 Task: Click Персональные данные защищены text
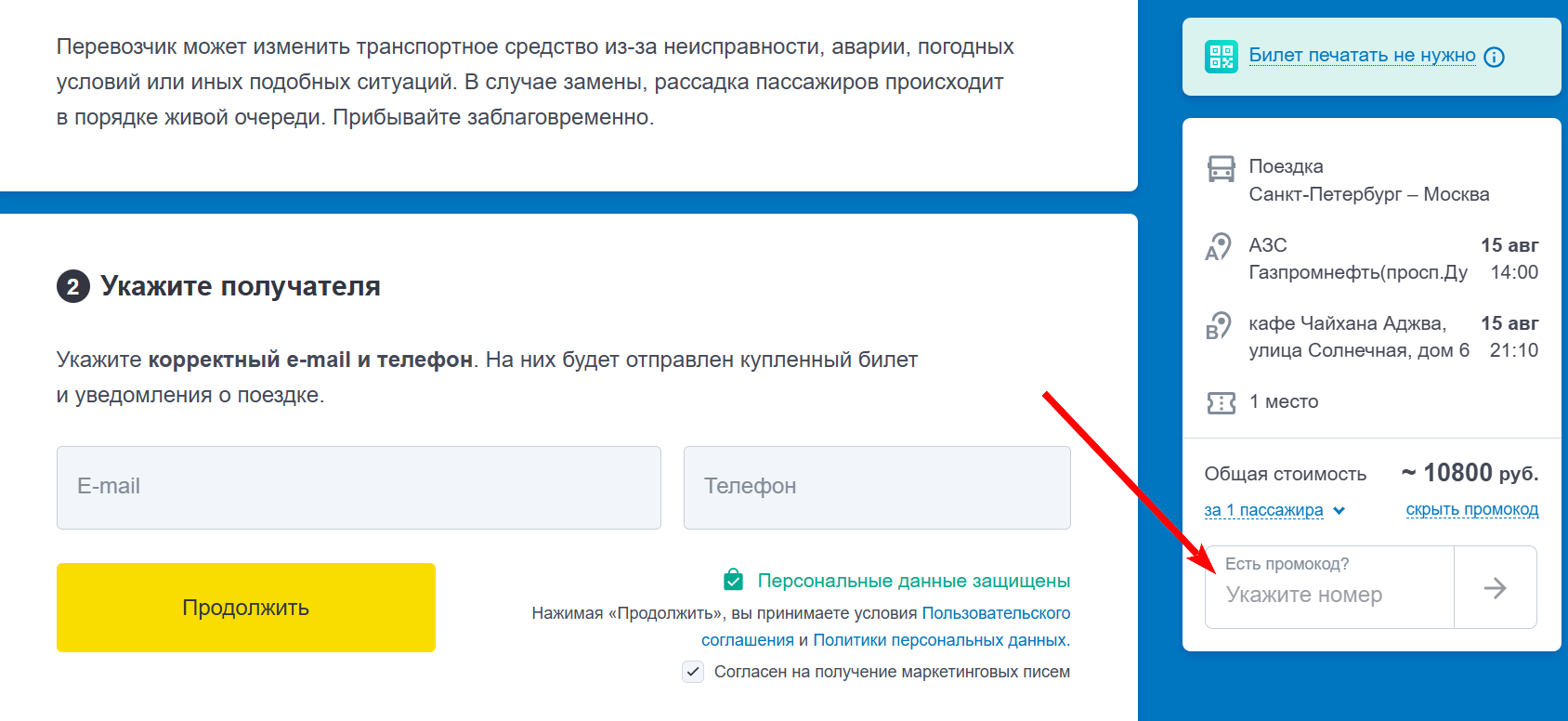point(914,580)
